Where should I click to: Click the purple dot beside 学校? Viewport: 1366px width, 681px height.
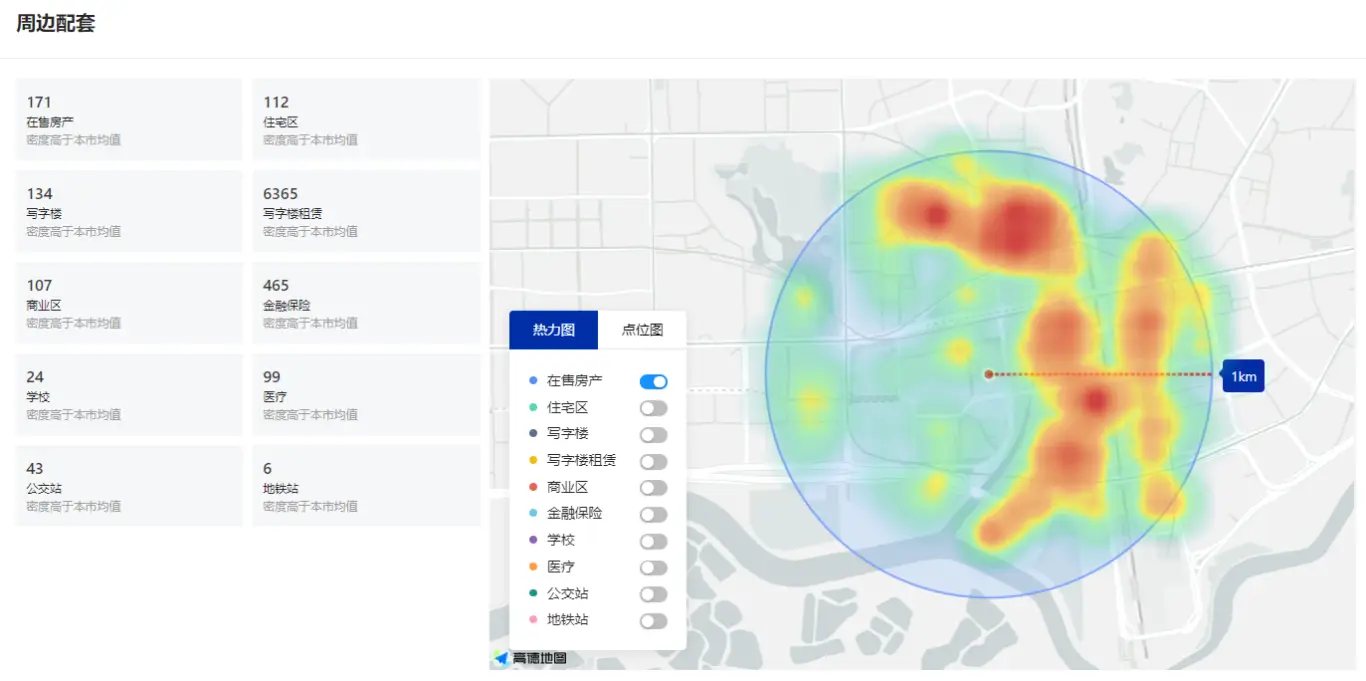(x=533, y=540)
